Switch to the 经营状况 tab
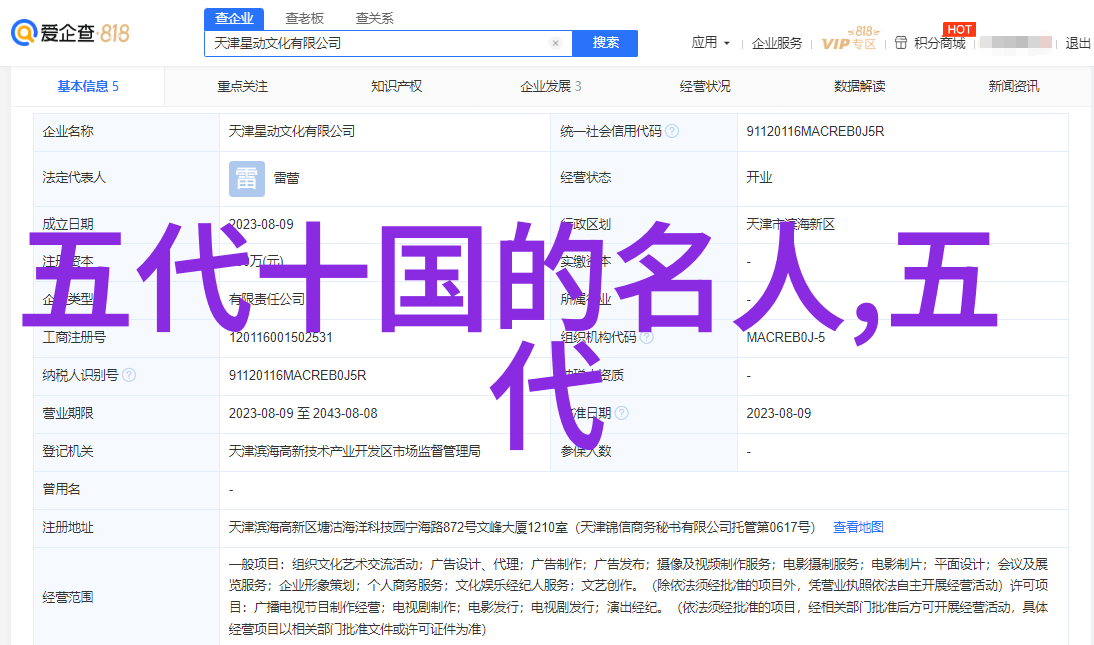Screen dimensions: 1094x645 coord(705,87)
